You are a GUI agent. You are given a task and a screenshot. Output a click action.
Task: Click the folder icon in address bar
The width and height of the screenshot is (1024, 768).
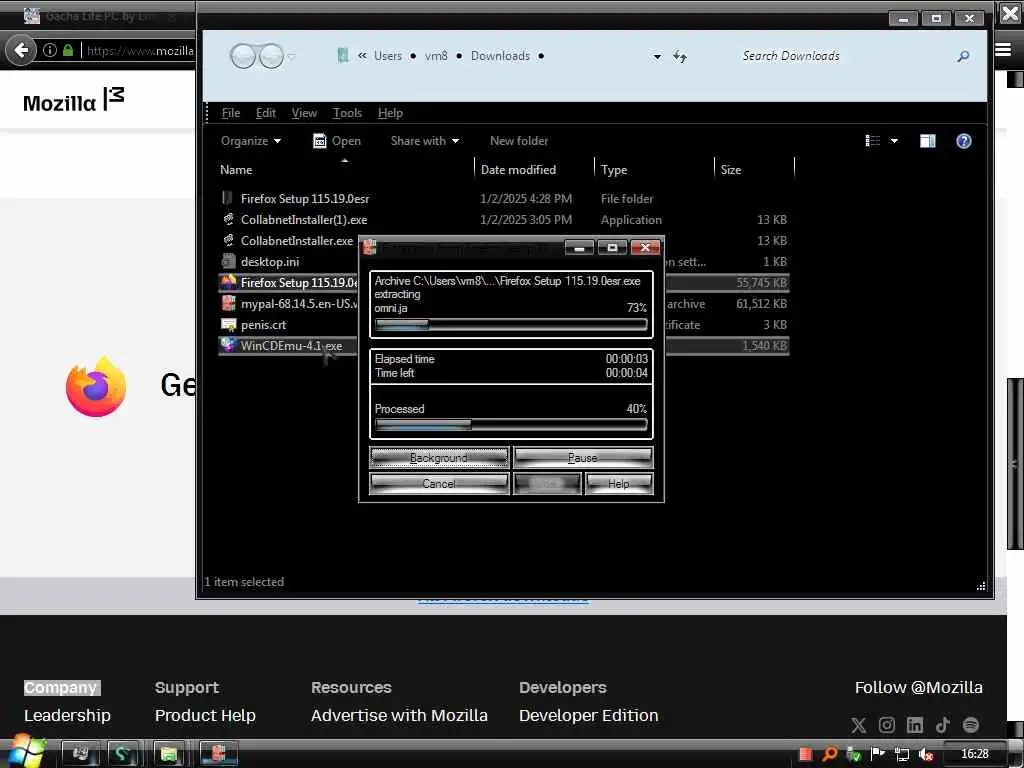343,56
